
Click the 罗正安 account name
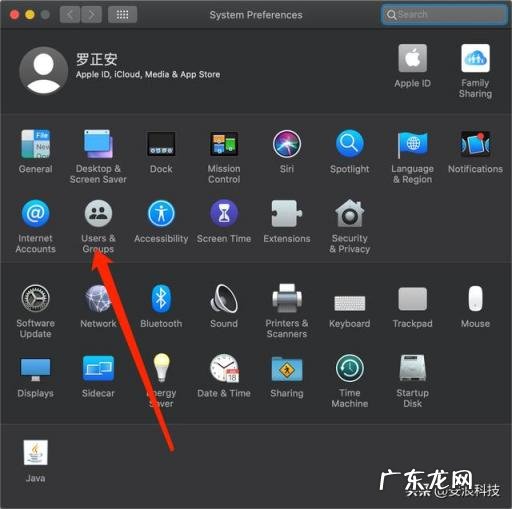click(96, 59)
